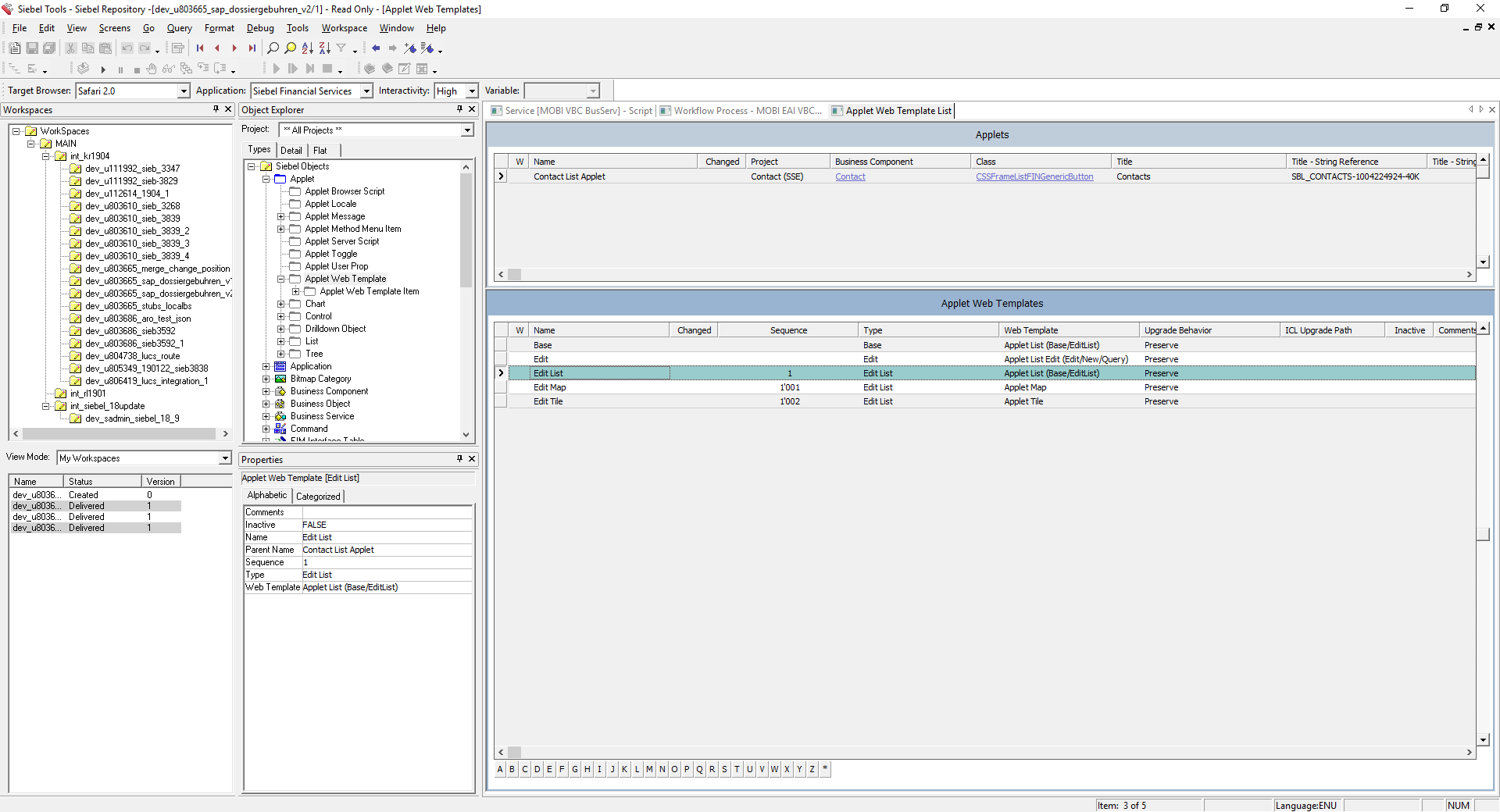
Task: Open watch window glasses icon
Action: click(x=168, y=69)
